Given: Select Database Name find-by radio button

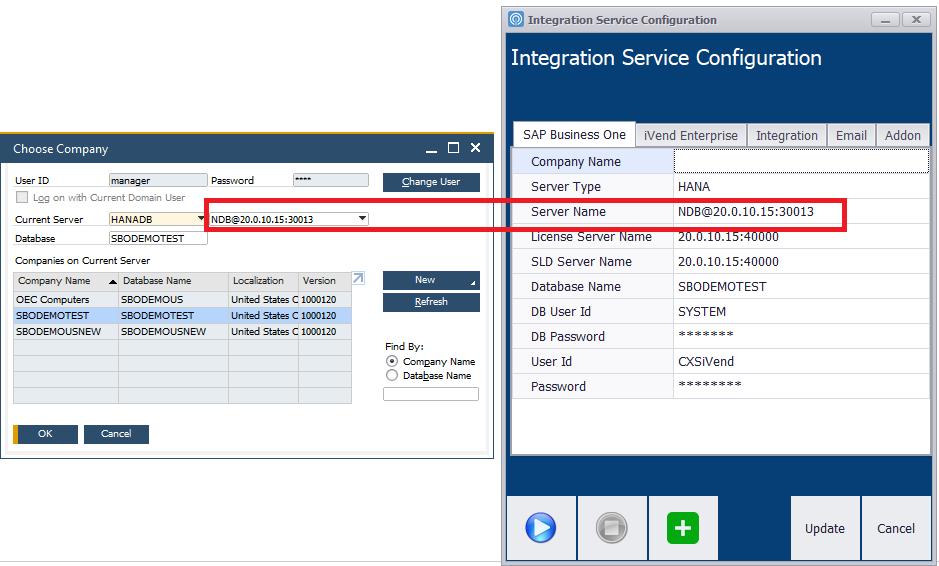Looking at the screenshot, I should (x=392, y=376).
